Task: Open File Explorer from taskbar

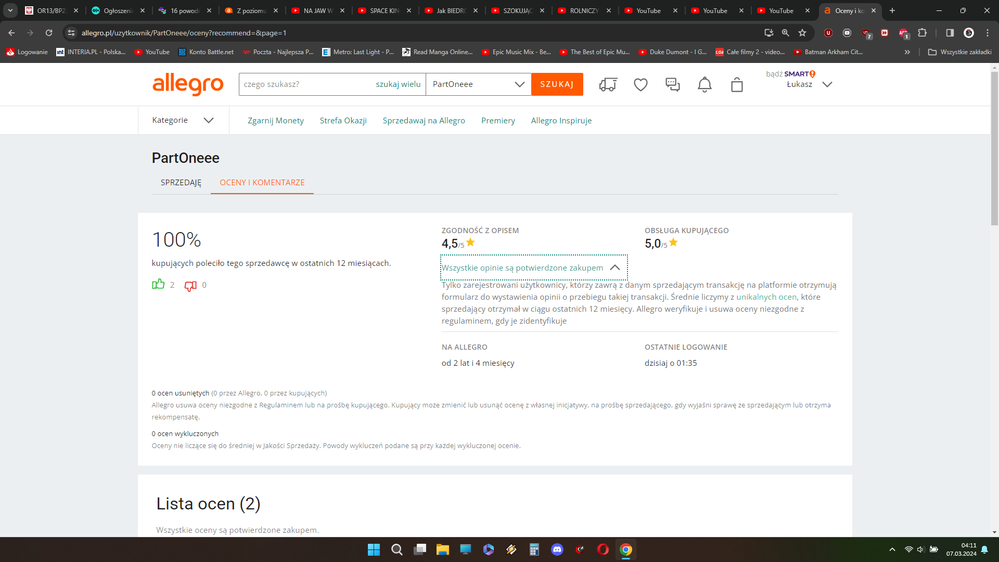Action: click(x=443, y=549)
